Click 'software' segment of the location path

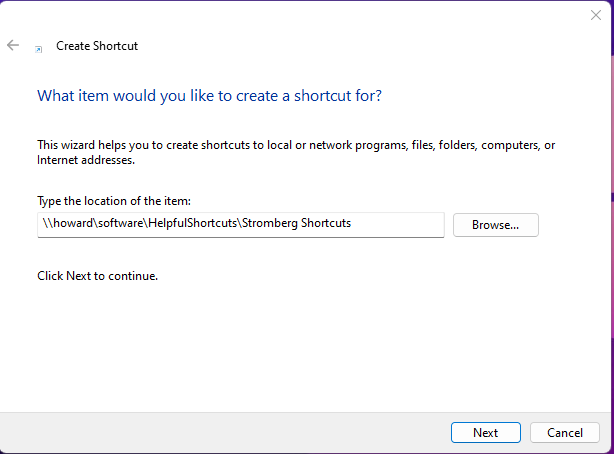click(x=118, y=224)
